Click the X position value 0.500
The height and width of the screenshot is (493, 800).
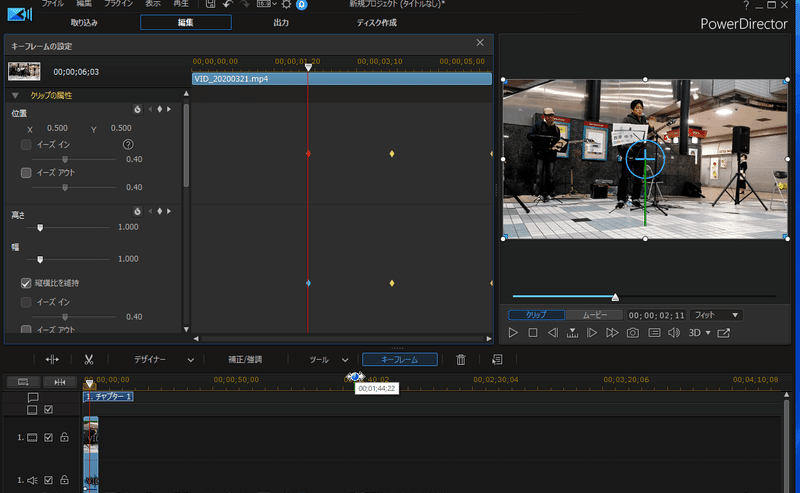click(x=57, y=128)
